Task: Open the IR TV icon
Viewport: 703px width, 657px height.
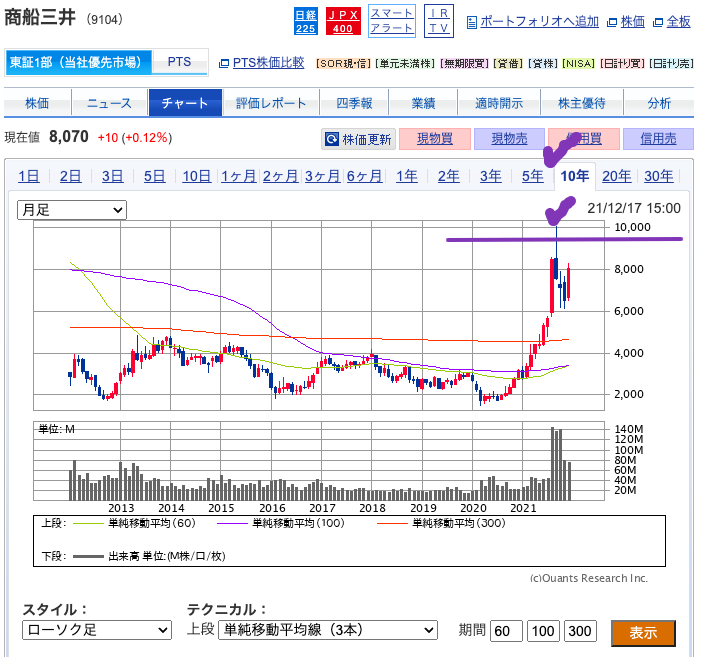Action: (438, 21)
